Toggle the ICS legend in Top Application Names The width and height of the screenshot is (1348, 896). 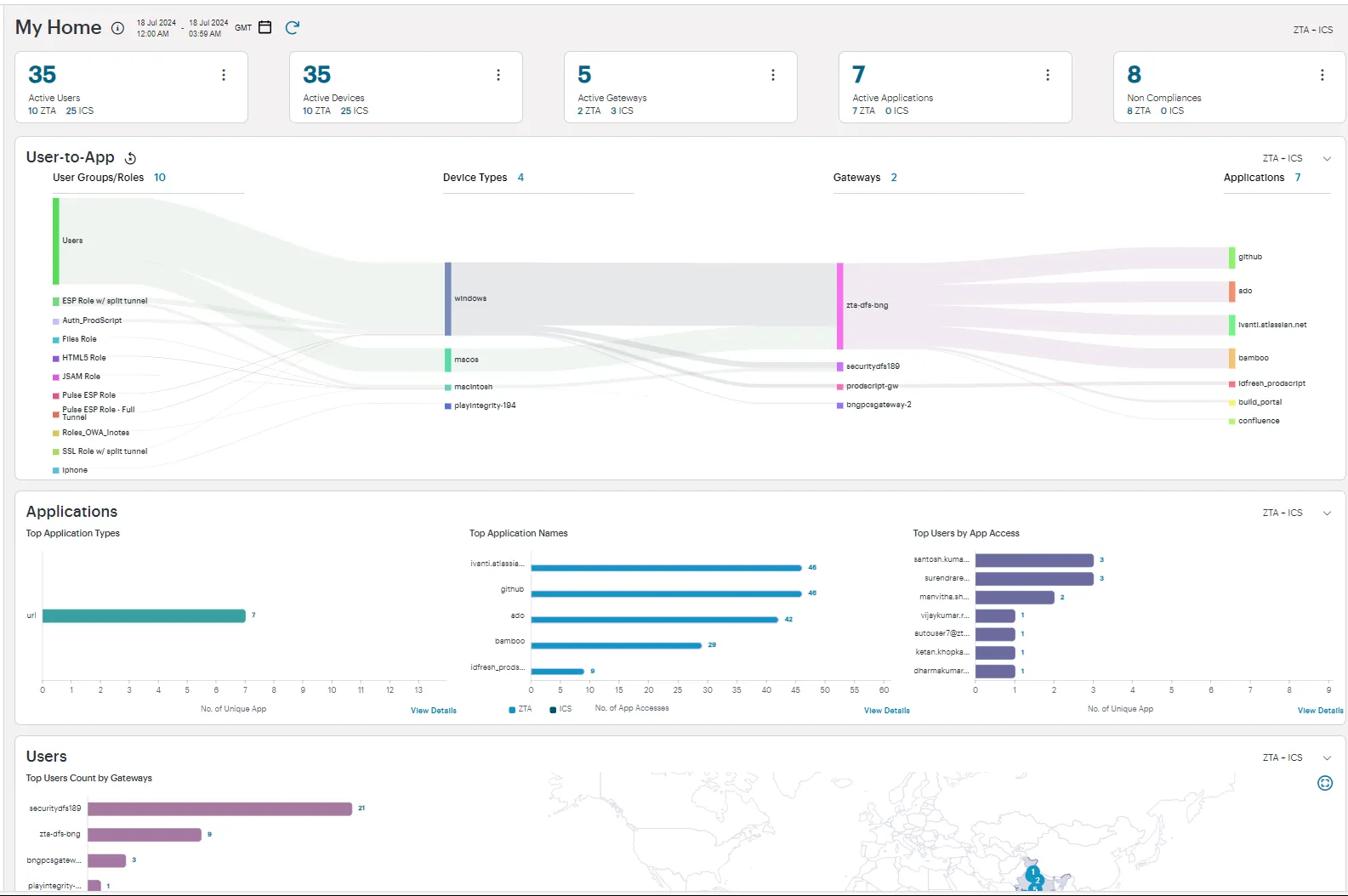click(x=561, y=709)
